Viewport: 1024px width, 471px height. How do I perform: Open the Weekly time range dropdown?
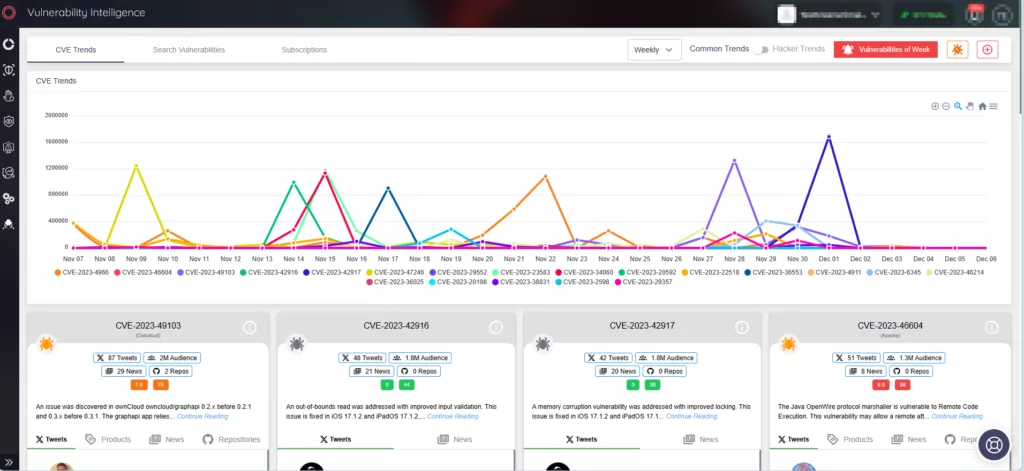[x=654, y=50]
